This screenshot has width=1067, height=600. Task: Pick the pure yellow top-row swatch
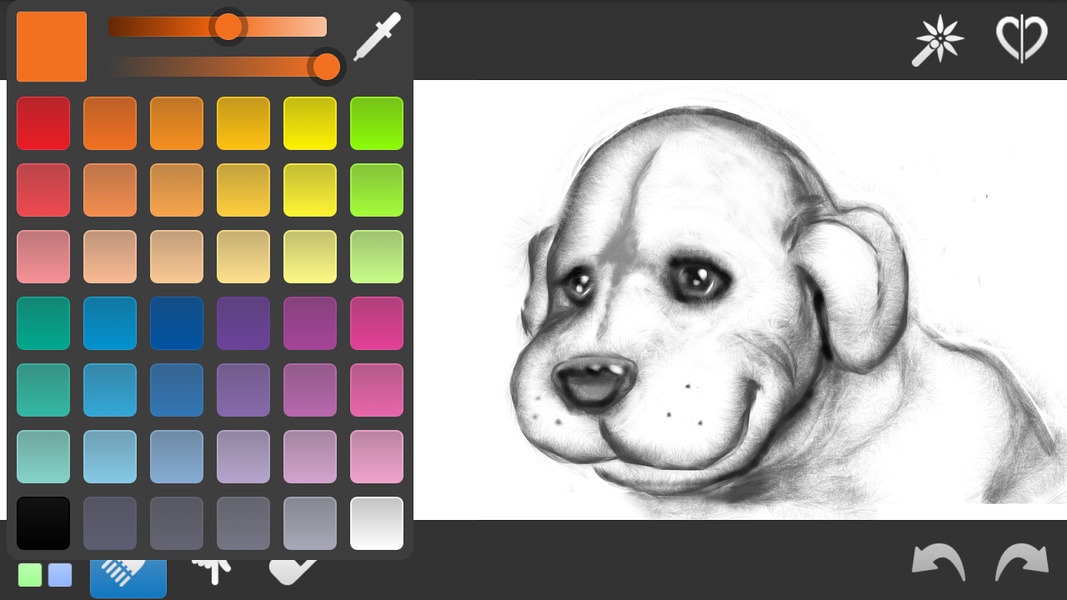(x=310, y=123)
